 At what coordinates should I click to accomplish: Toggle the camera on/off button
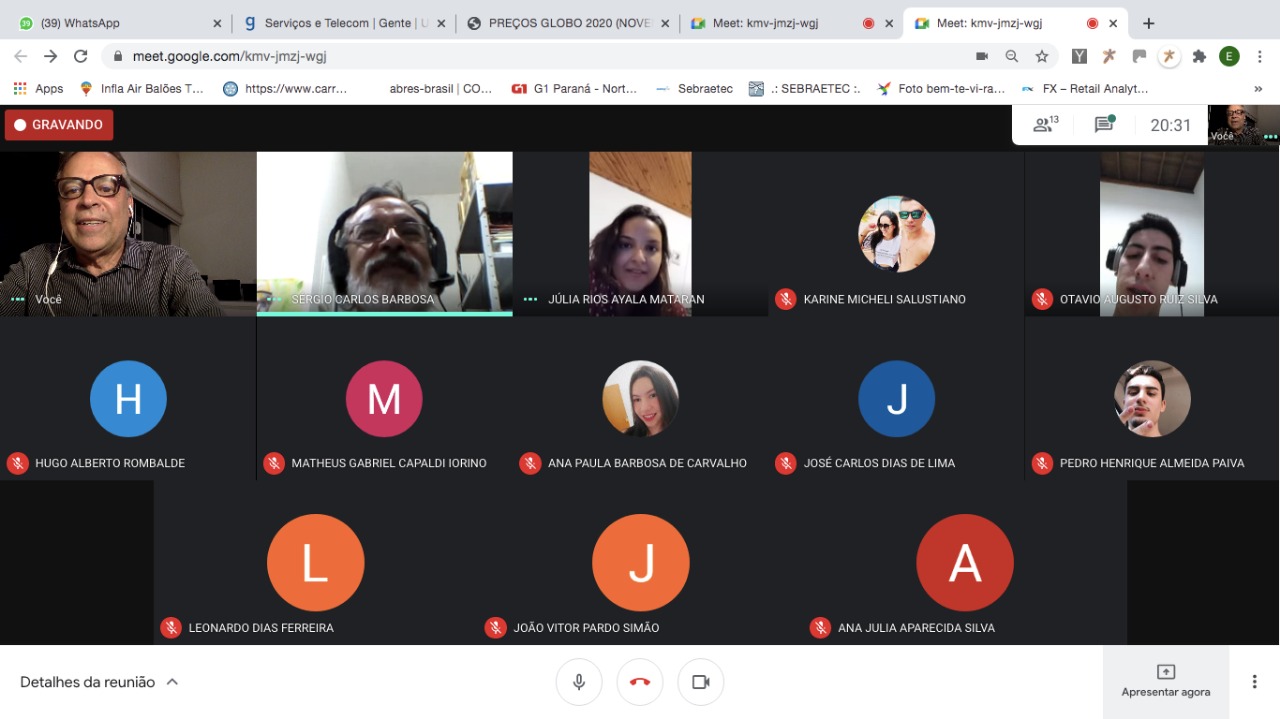pyautogui.click(x=701, y=682)
